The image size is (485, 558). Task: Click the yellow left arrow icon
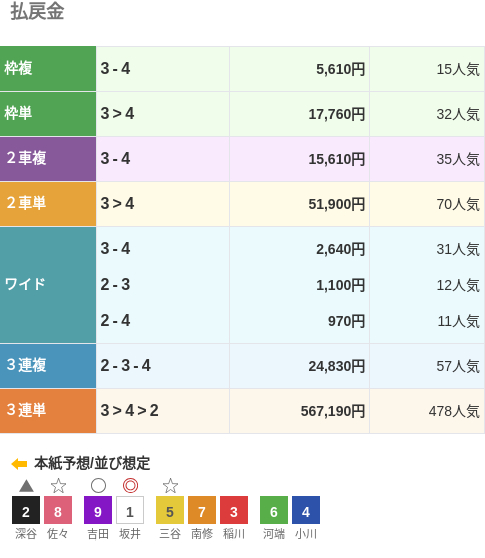[19, 464]
